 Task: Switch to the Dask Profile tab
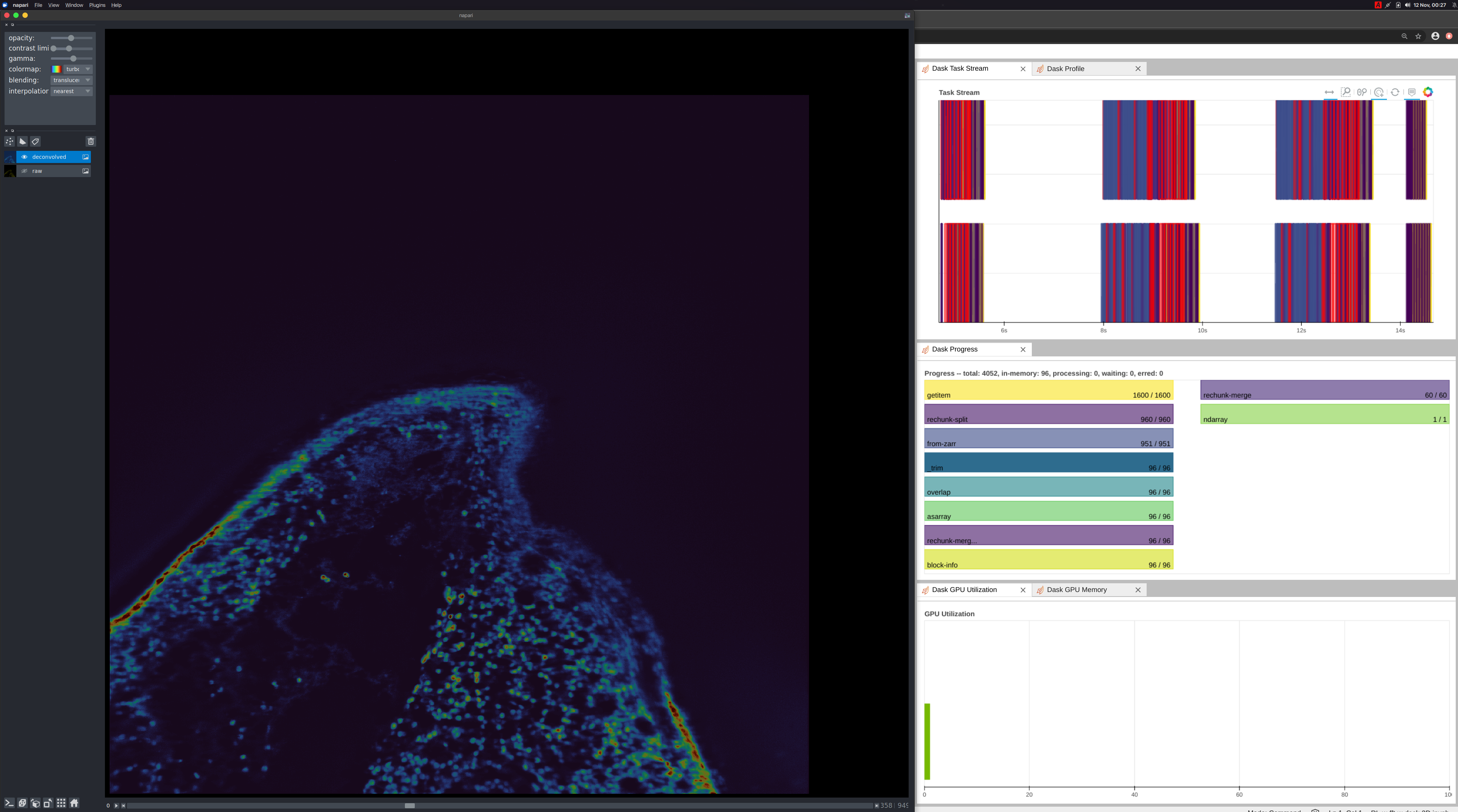(1066, 68)
